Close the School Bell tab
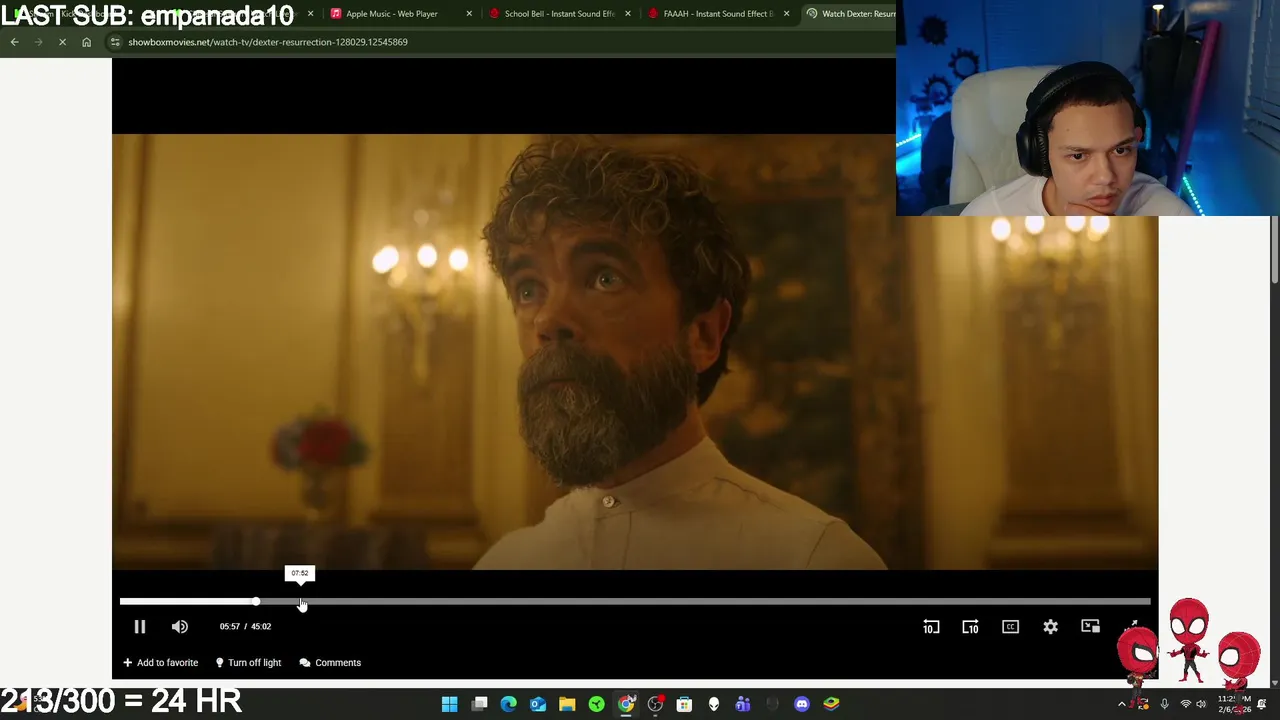This screenshot has width=1280, height=720. [628, 14]
